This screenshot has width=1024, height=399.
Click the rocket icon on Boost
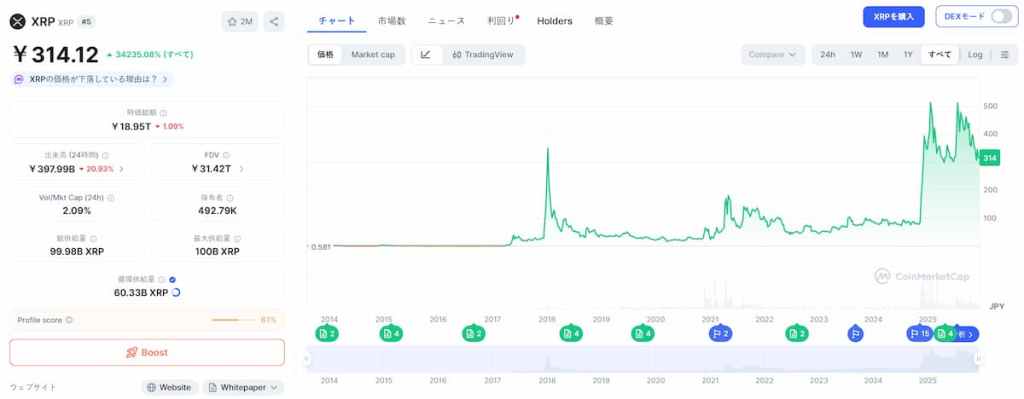coord(131,353)
